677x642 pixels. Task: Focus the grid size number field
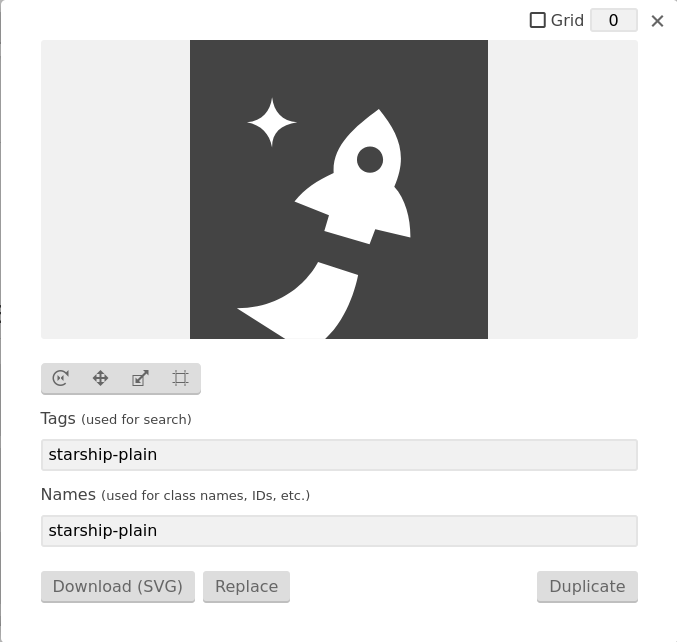click(614, 20)
